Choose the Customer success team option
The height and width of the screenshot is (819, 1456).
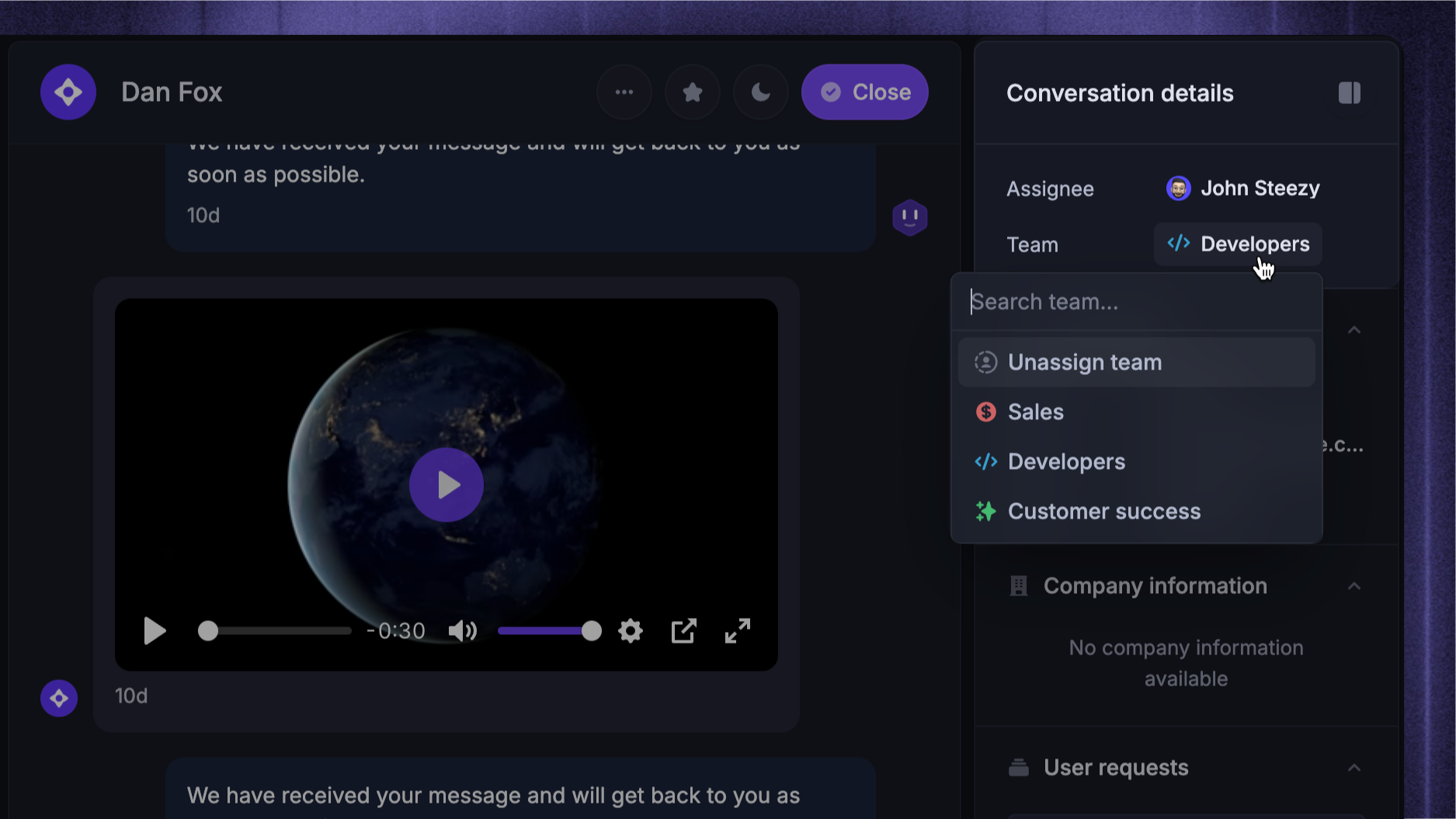coord(1137,512)
